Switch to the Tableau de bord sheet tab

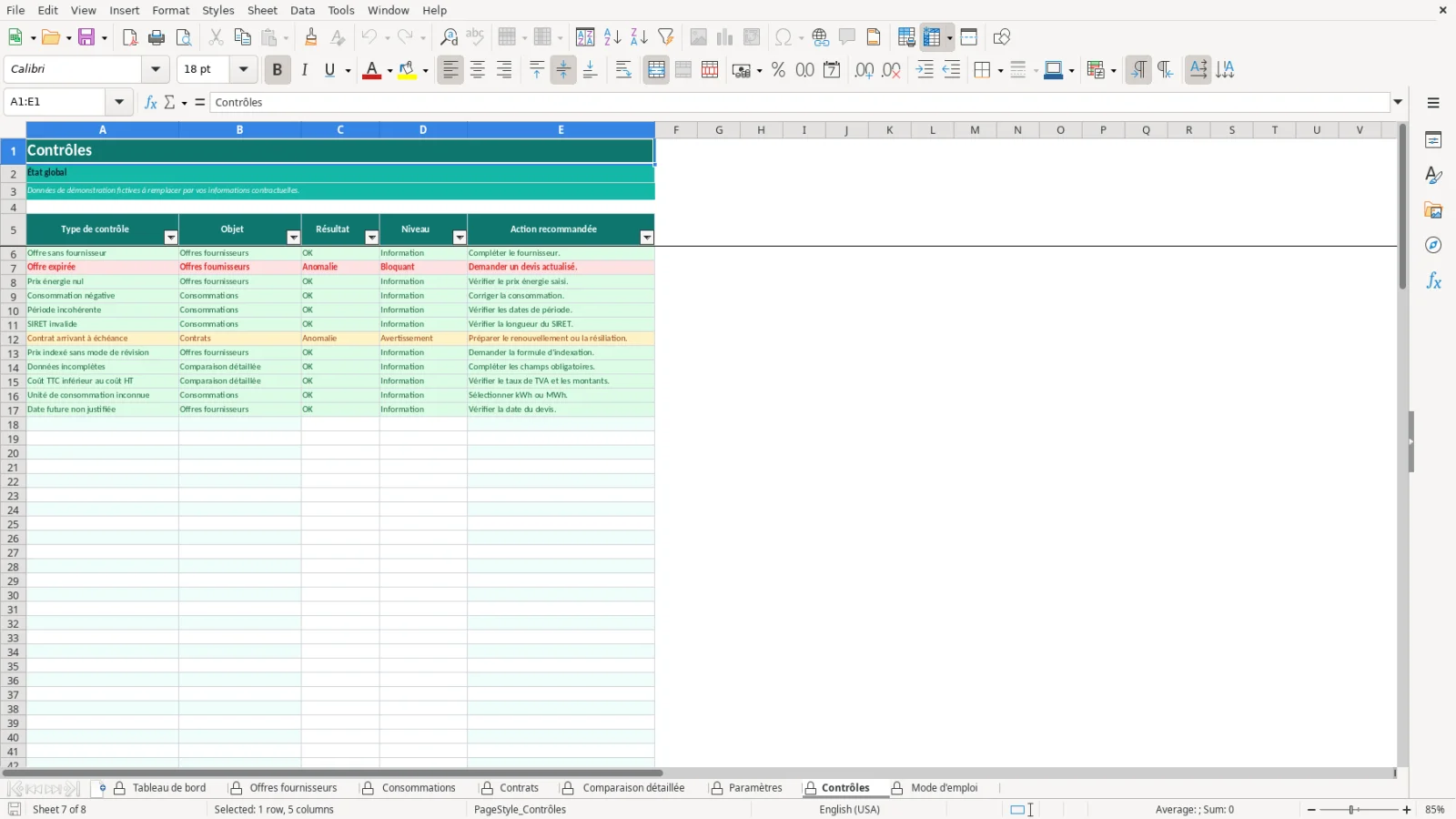click(169, 788)
